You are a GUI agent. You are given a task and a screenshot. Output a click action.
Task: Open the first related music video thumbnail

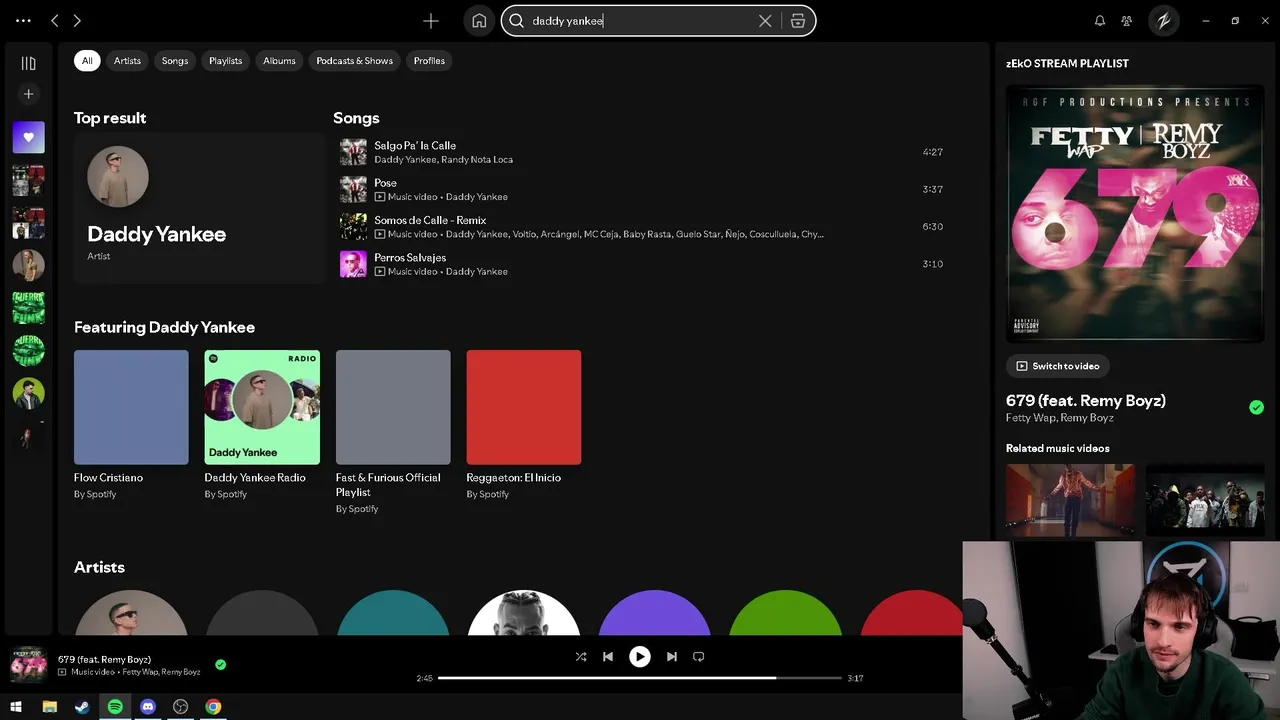coord(1070,502)
